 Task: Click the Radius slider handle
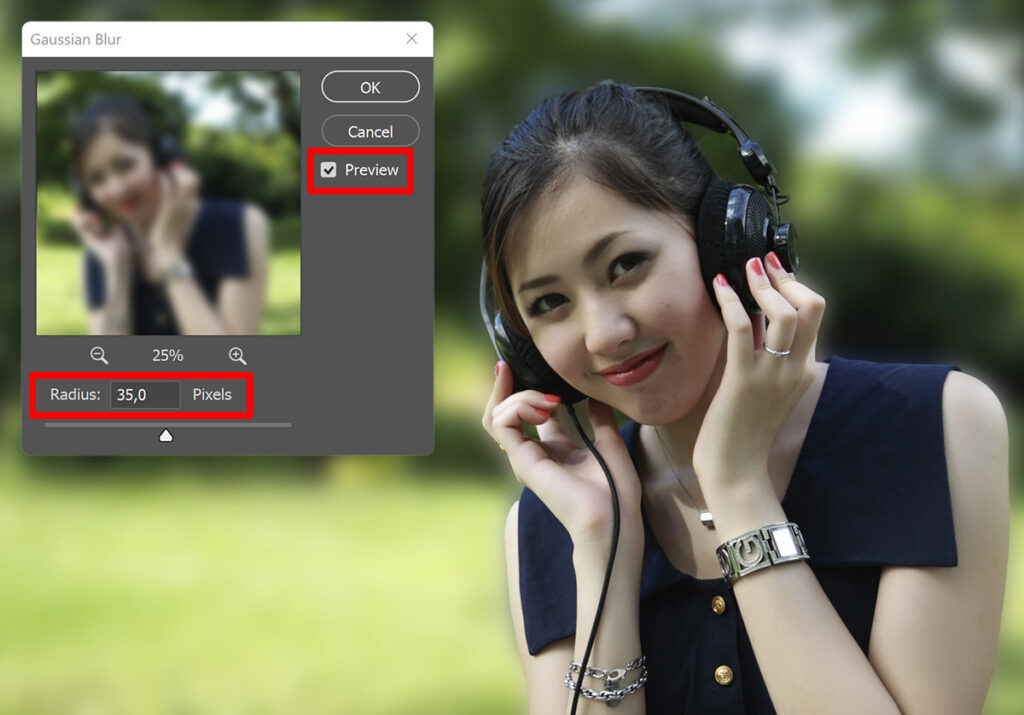[166, 436]
